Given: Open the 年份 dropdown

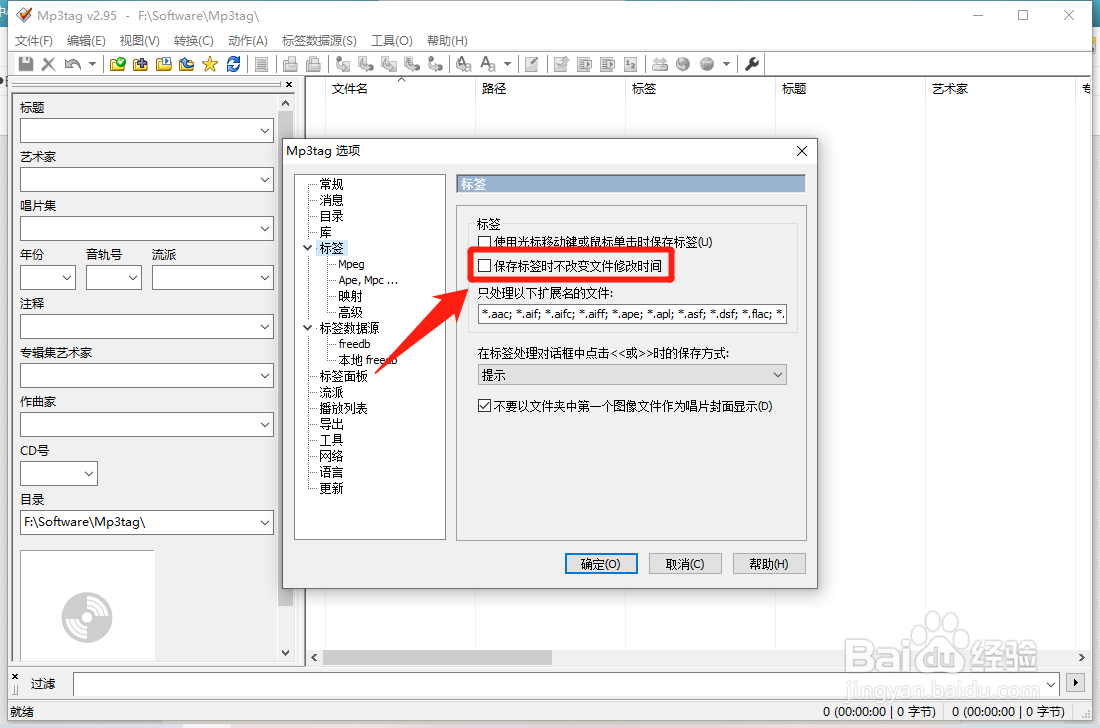Looking at the screenshot, I should pos(67,278).
